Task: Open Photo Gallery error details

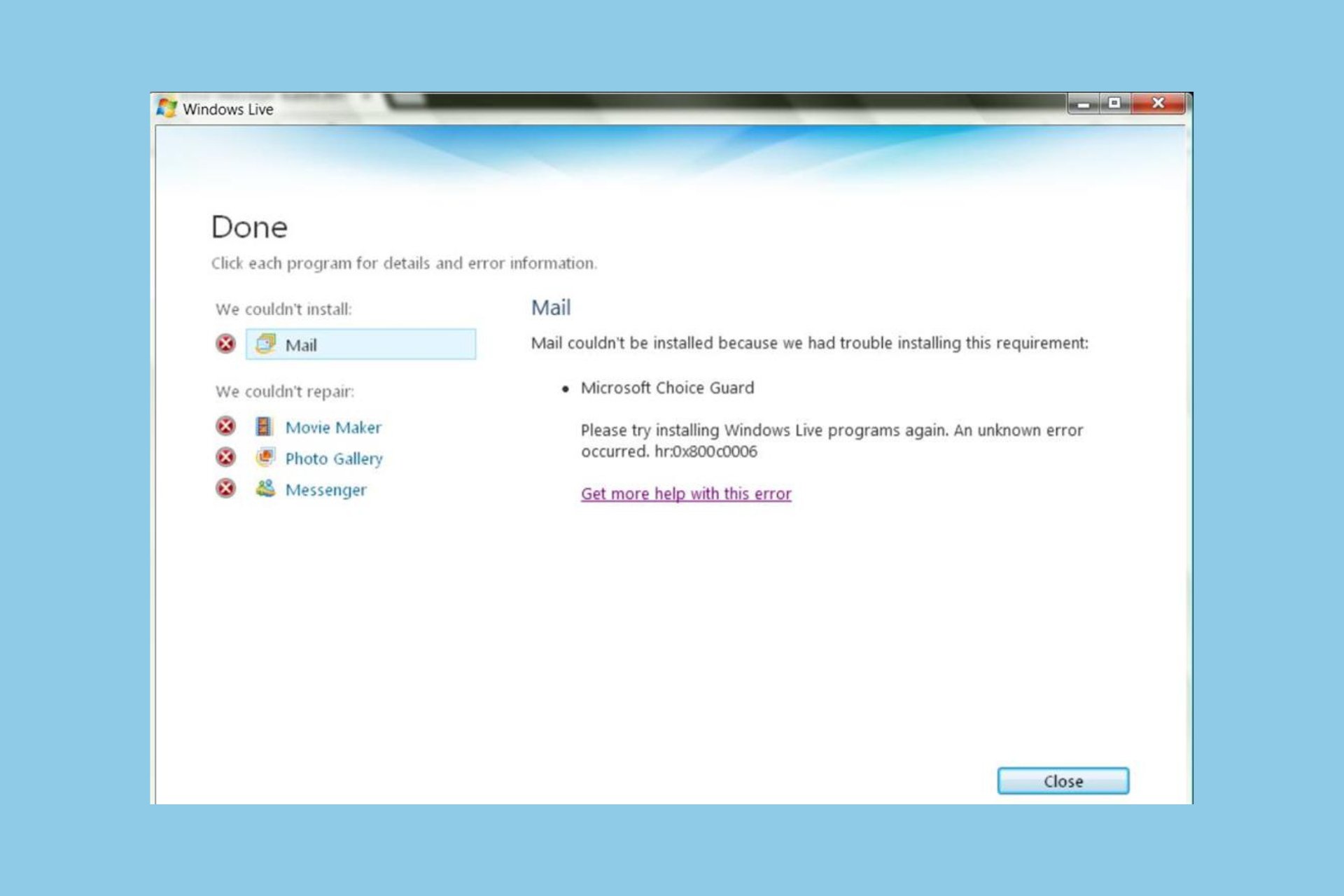Action: tap(334, 458)
